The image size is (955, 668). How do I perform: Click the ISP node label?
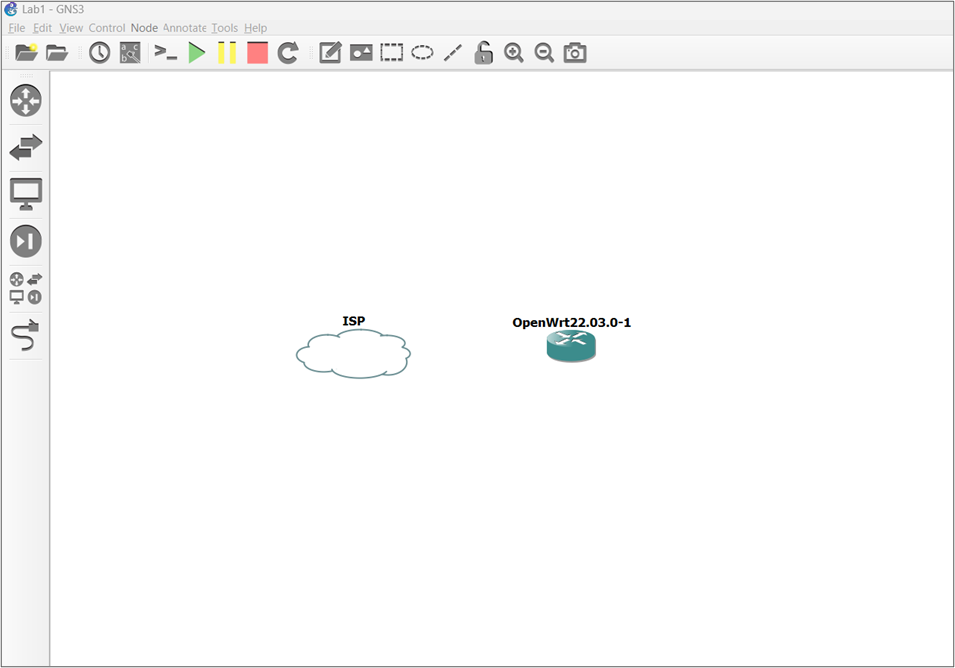coord(354,321)
